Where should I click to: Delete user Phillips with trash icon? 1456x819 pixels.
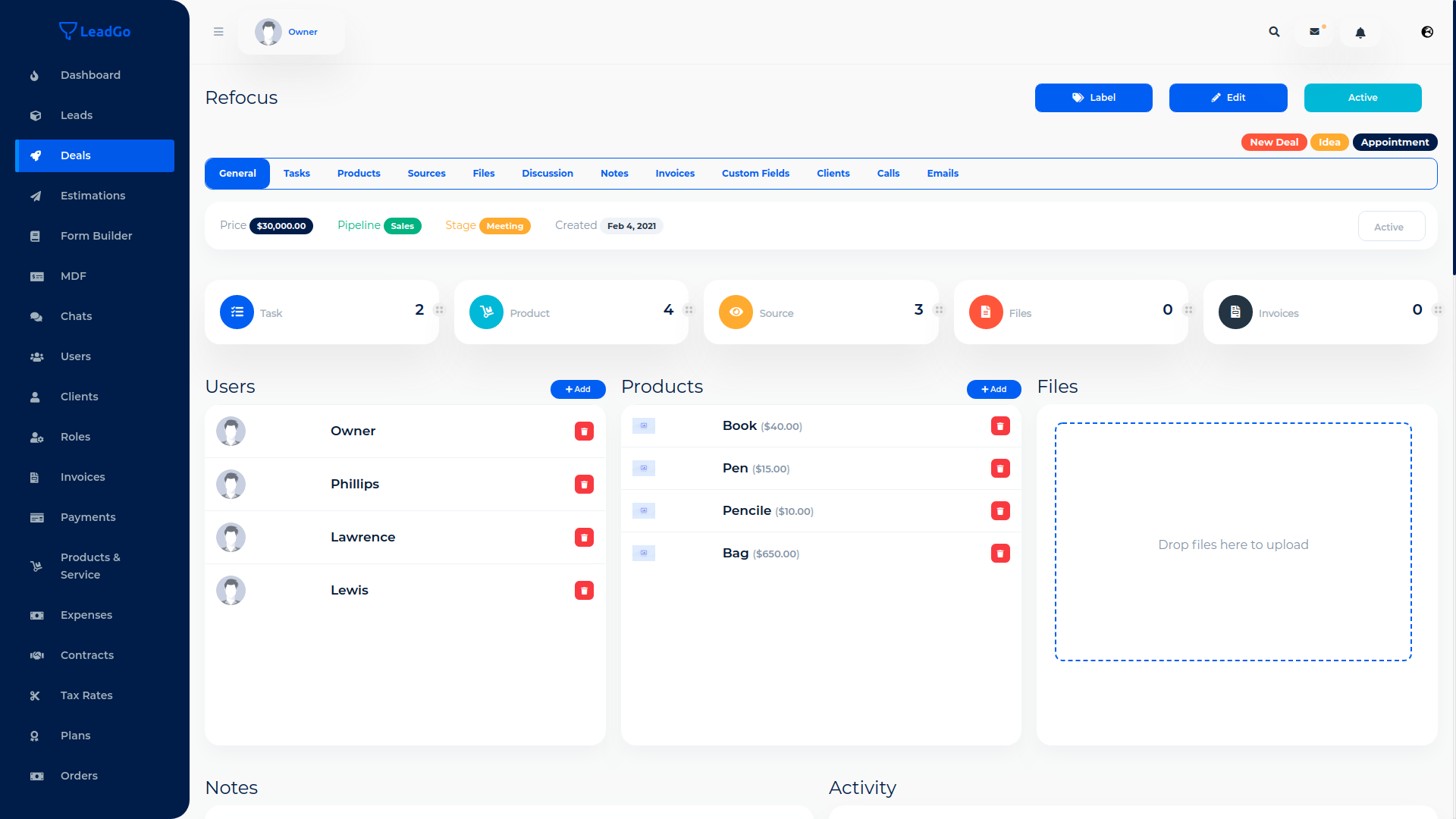point(584,485)
